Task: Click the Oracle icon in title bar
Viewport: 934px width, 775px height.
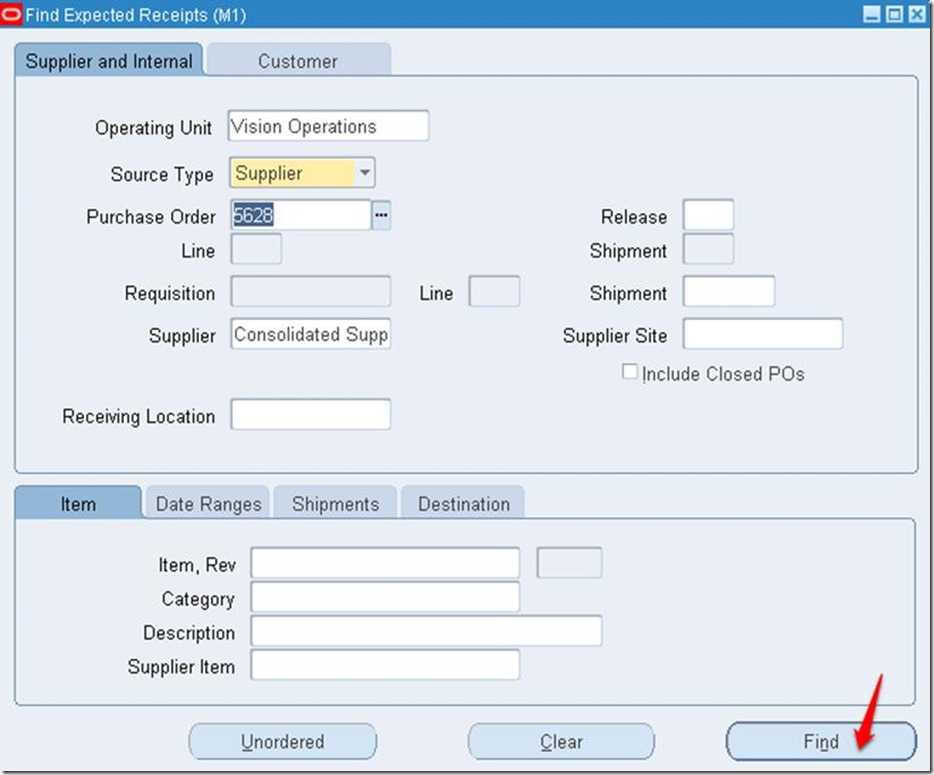Action: click(11, 14)
